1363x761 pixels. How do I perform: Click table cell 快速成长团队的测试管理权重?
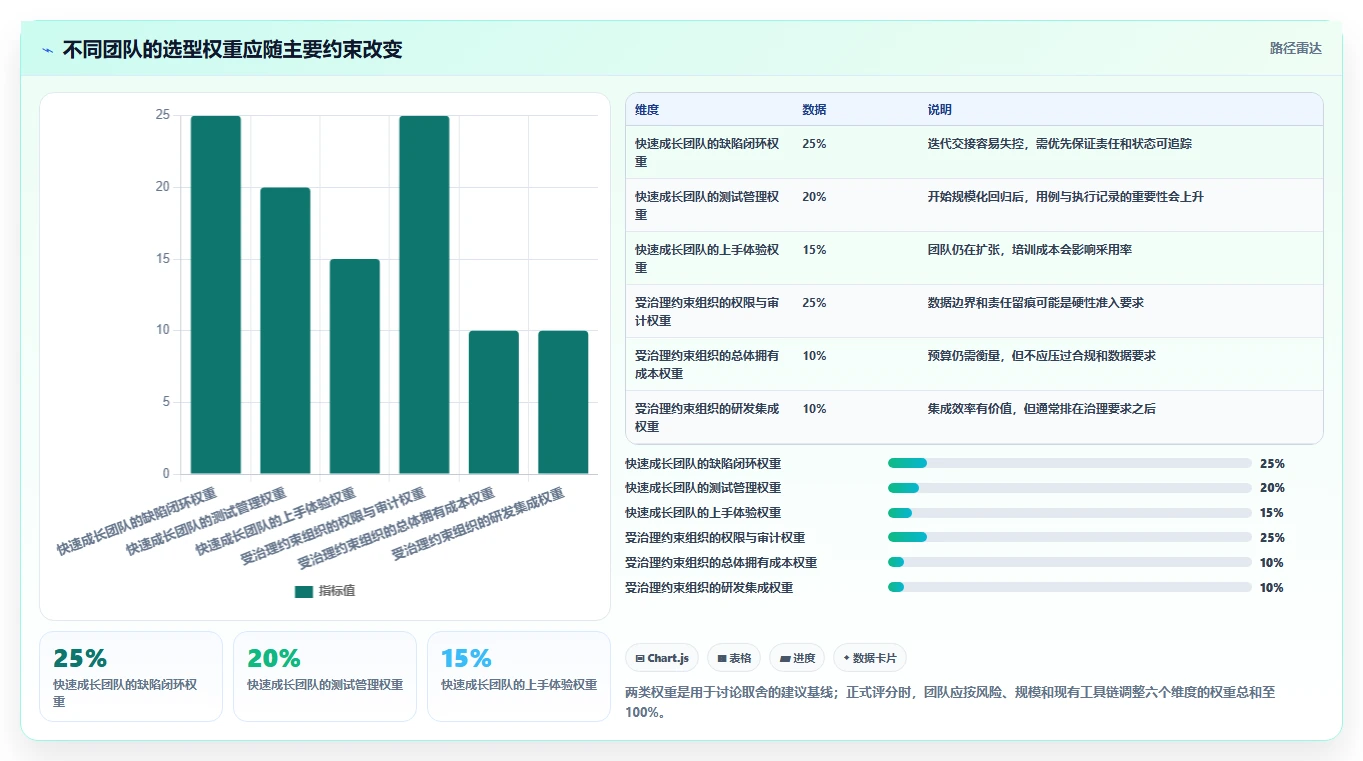[x=707, y=205]
